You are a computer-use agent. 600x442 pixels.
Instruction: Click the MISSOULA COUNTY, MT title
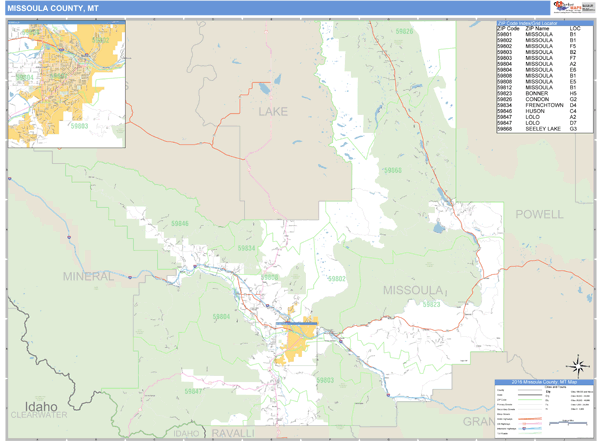tap(50, 9)
